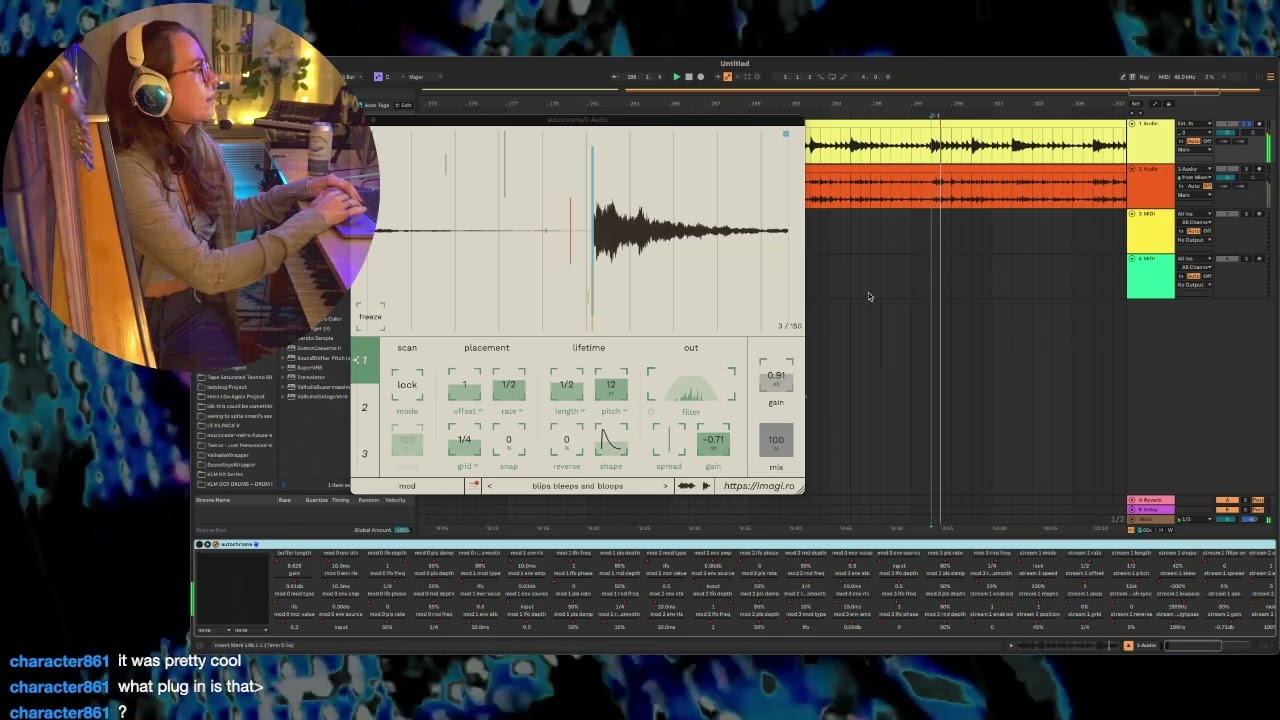Toggle solo on 1 Audio track
The image size is (1280, 720).
point(1246,123)
